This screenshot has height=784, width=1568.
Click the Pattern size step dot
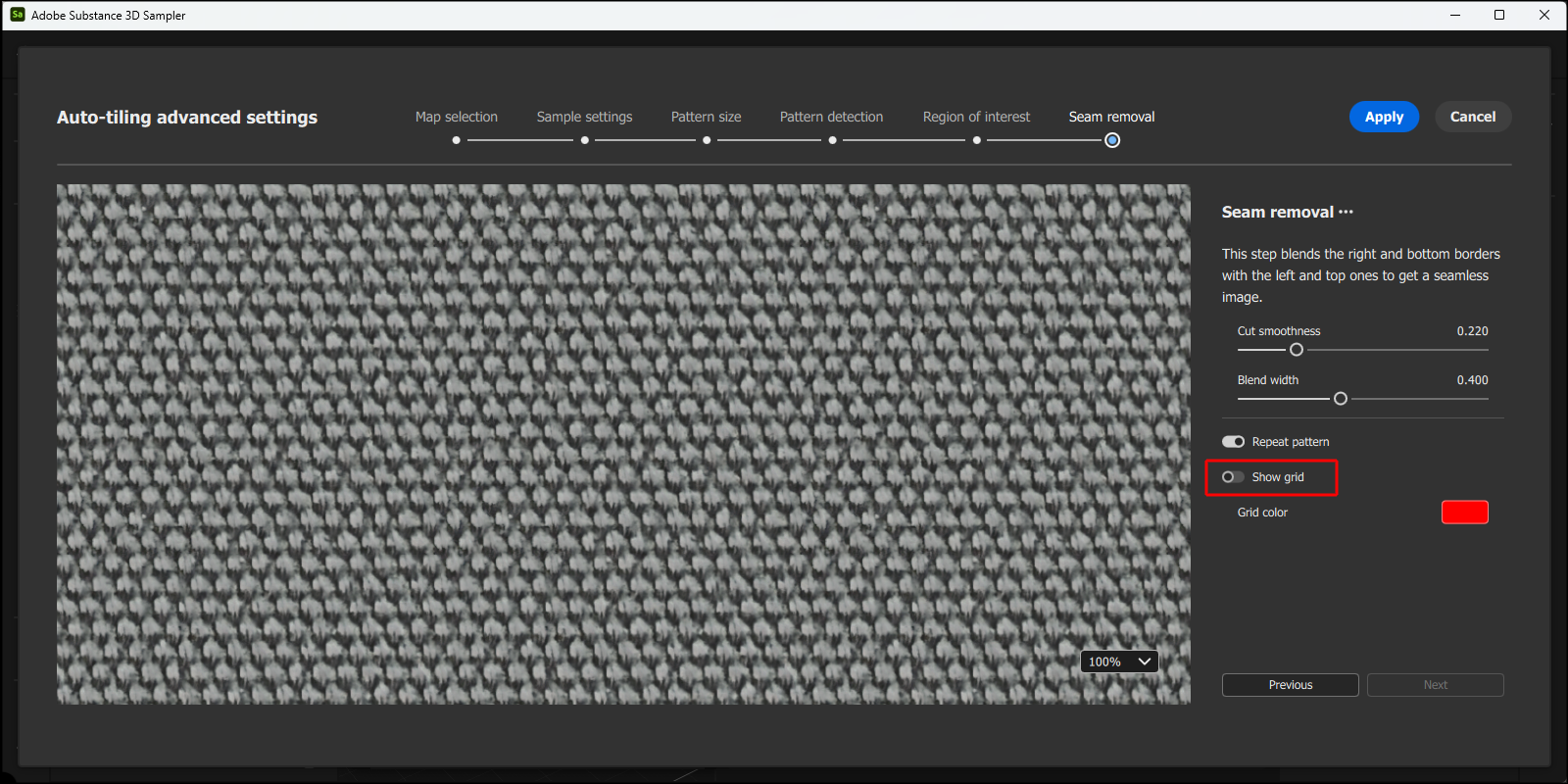point(707,140)
